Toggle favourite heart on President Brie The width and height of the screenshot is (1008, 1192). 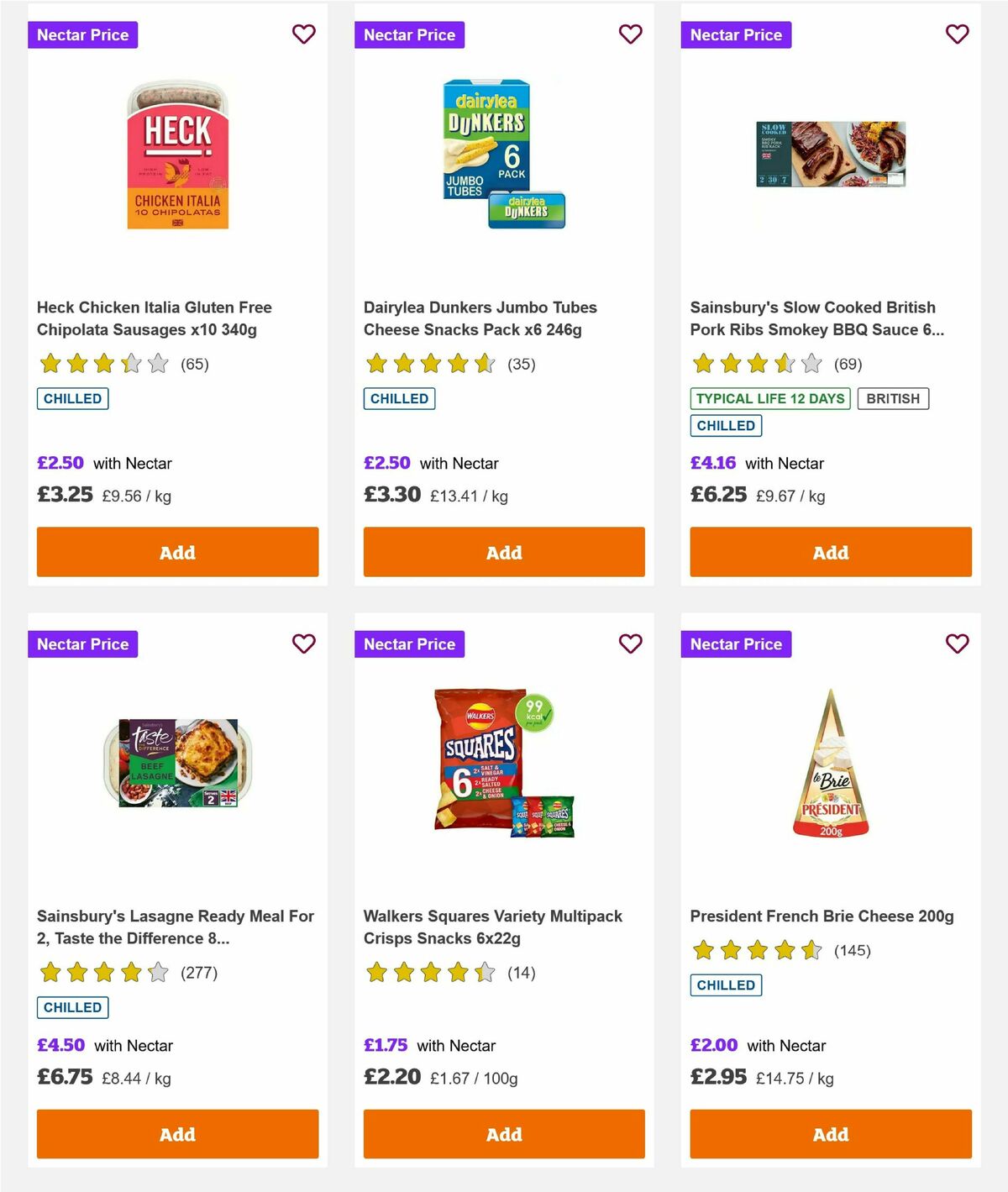[957, 643]
